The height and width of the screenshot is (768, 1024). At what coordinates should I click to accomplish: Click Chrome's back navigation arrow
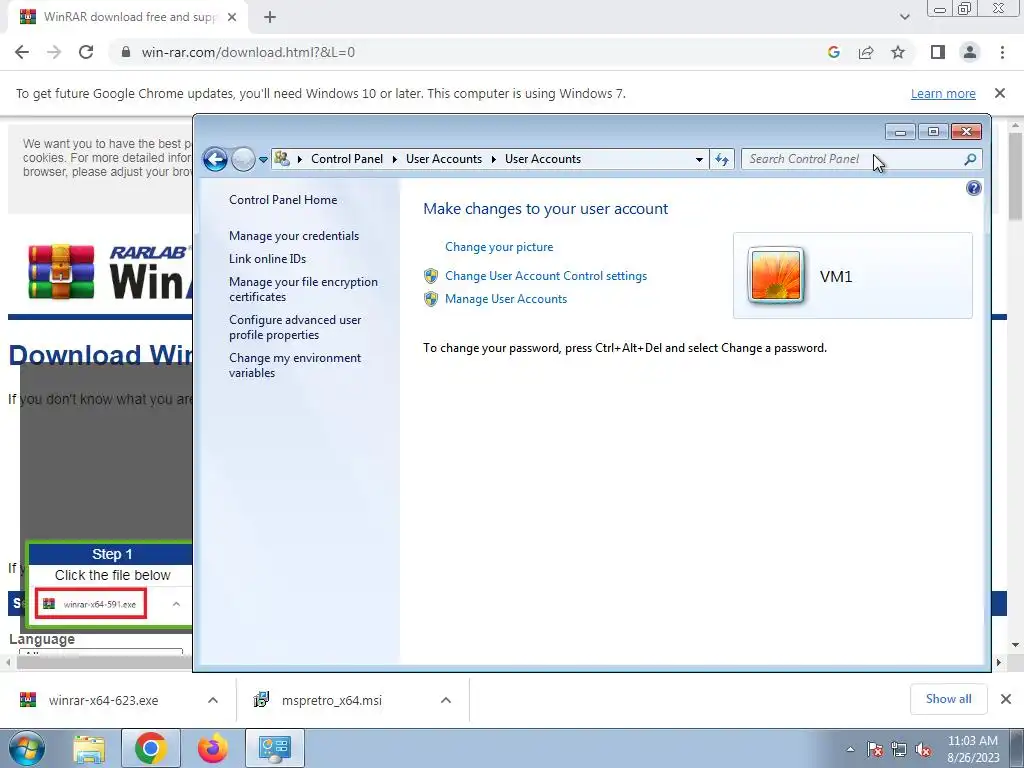[22, 52]
